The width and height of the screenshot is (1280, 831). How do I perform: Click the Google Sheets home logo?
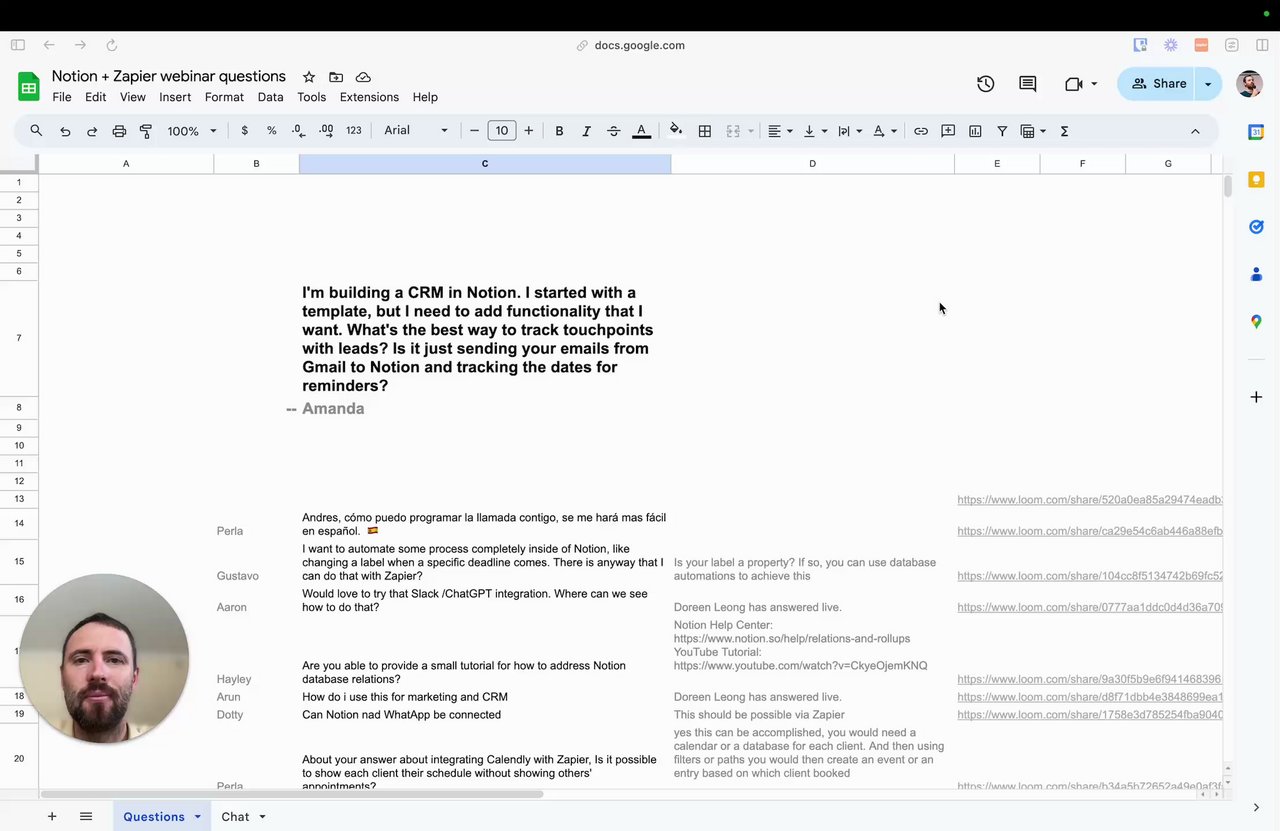click(29, 86)
